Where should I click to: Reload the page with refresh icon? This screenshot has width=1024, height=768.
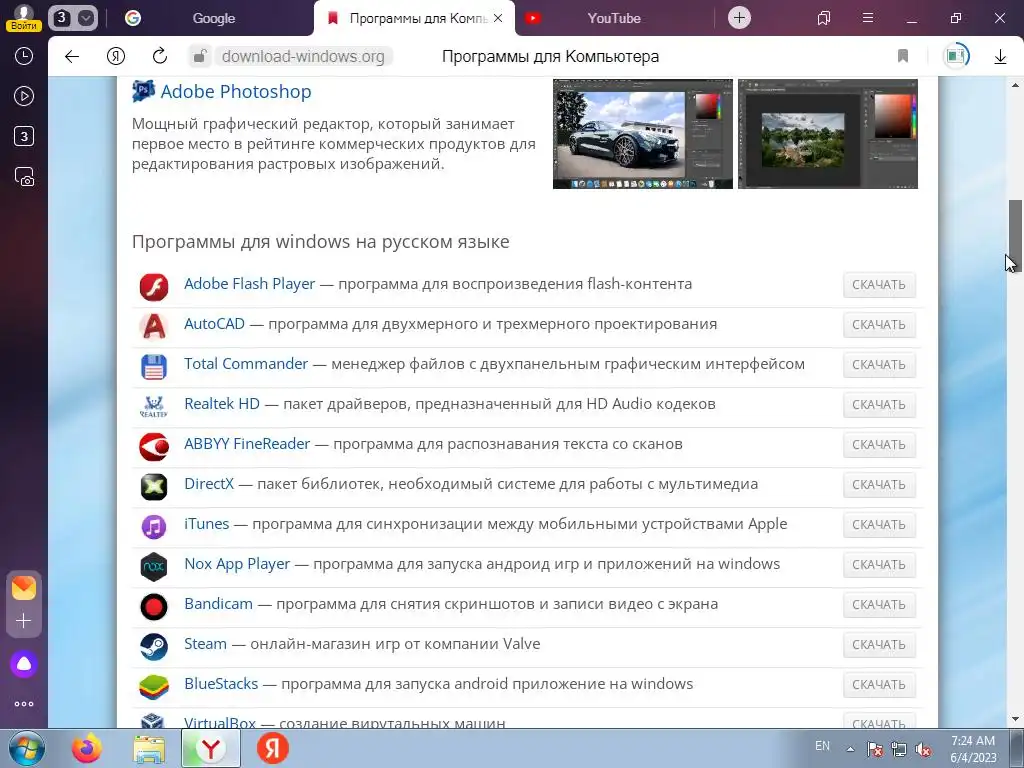pyautogui.click(x=160, y=56)
